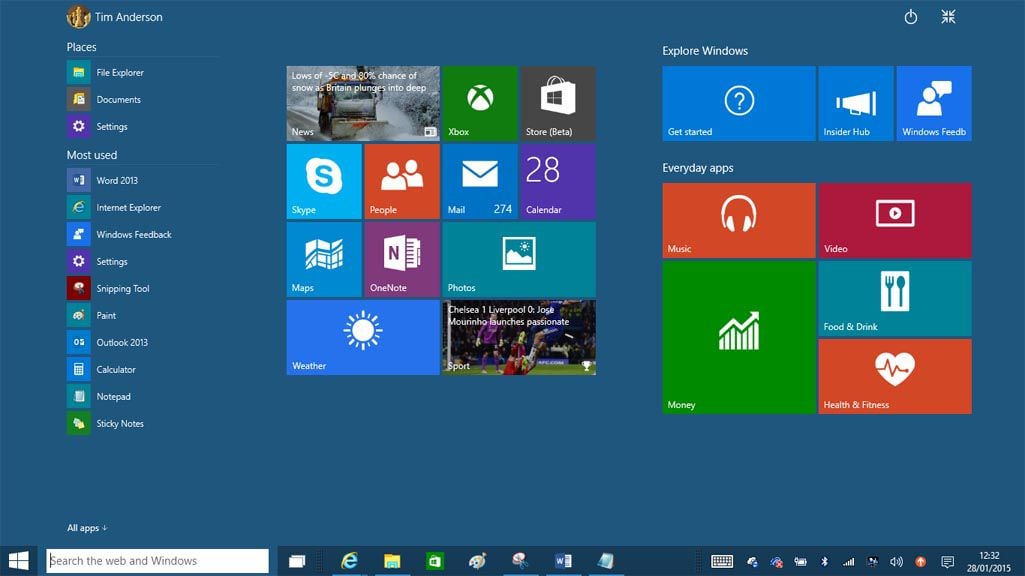1025x576 pixels.
Task: Open Paint from the taskbar
Action: tap(477, 561)
